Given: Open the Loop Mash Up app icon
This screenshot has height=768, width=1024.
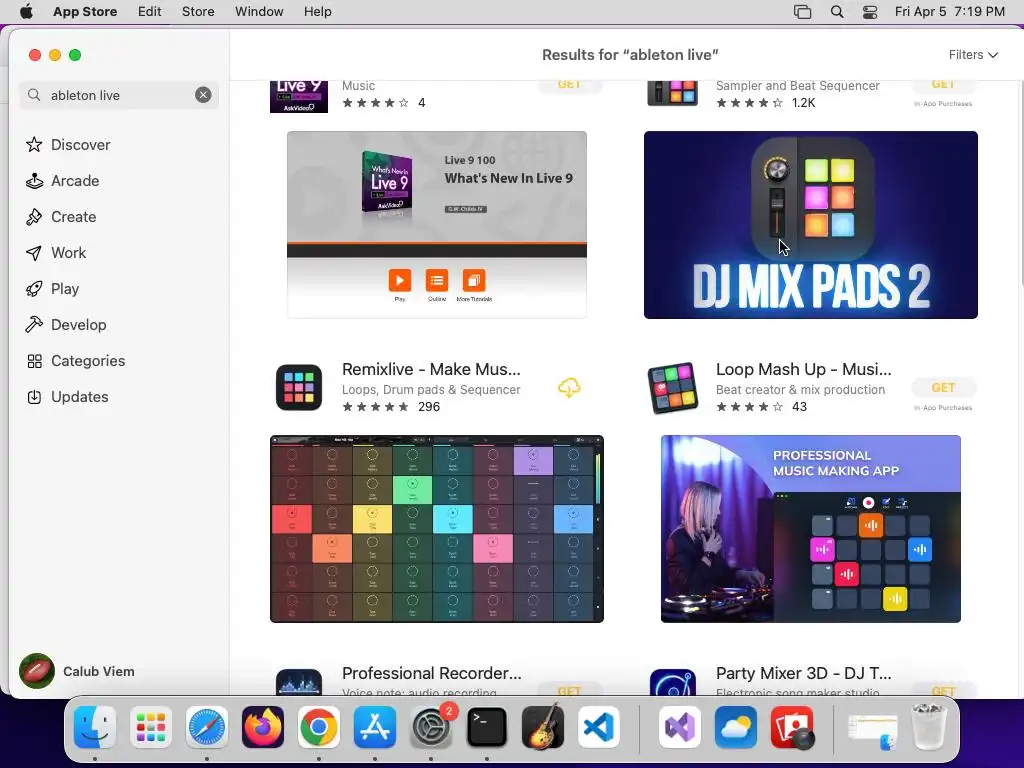Looking at the screenshot, I should [x=673, y=388].
